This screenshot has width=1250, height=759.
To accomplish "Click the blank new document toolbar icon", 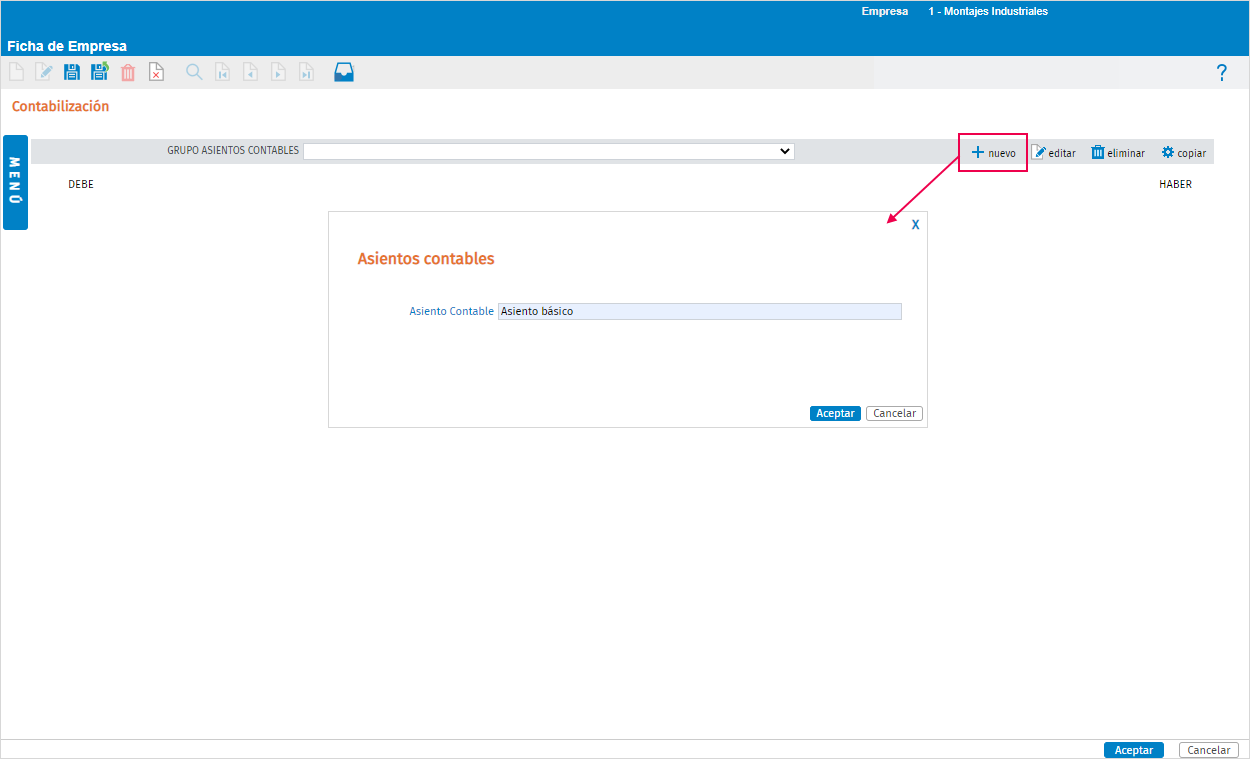I will (x=16, y=72).
